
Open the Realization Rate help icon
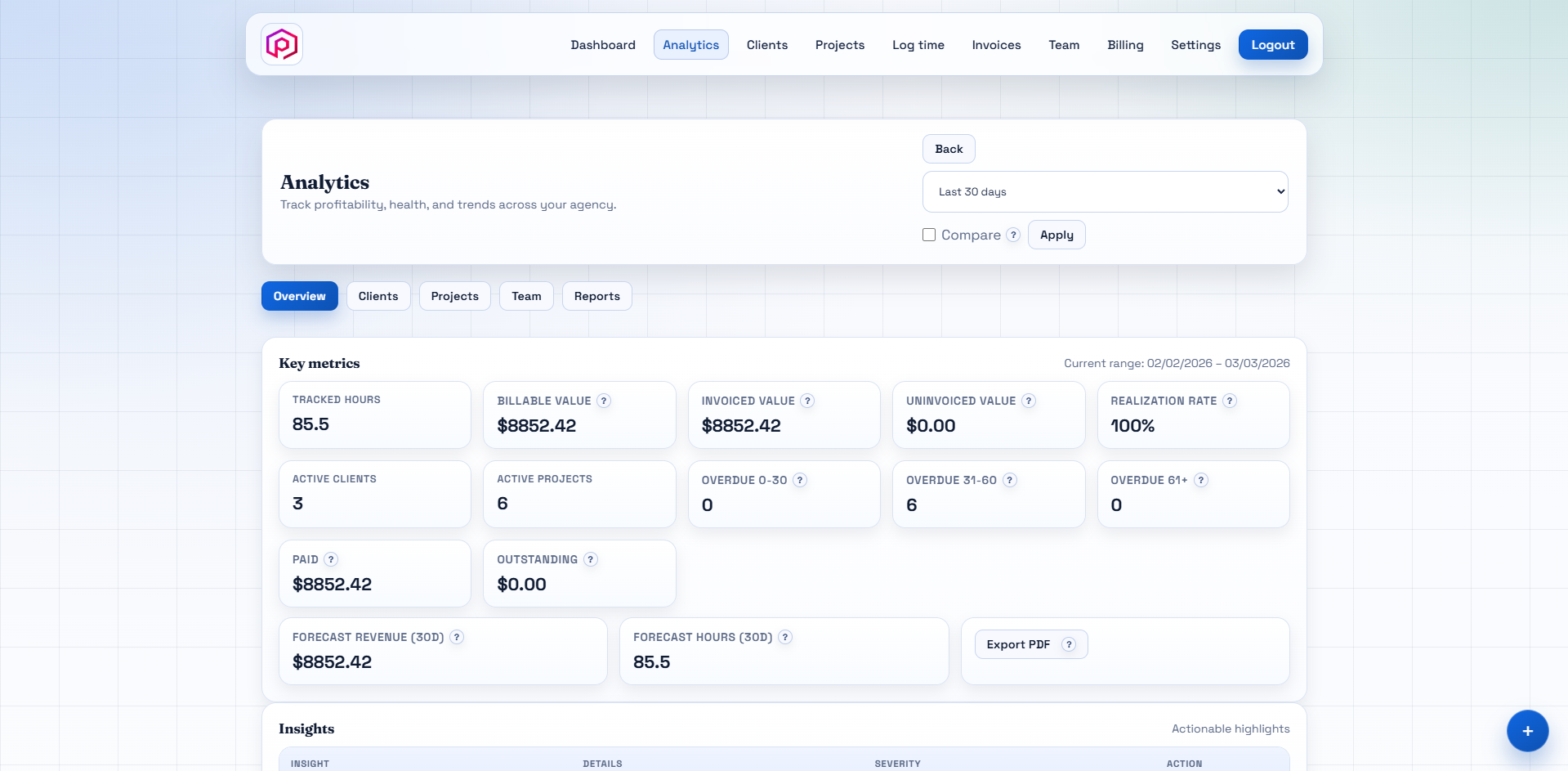(1229, 401)
